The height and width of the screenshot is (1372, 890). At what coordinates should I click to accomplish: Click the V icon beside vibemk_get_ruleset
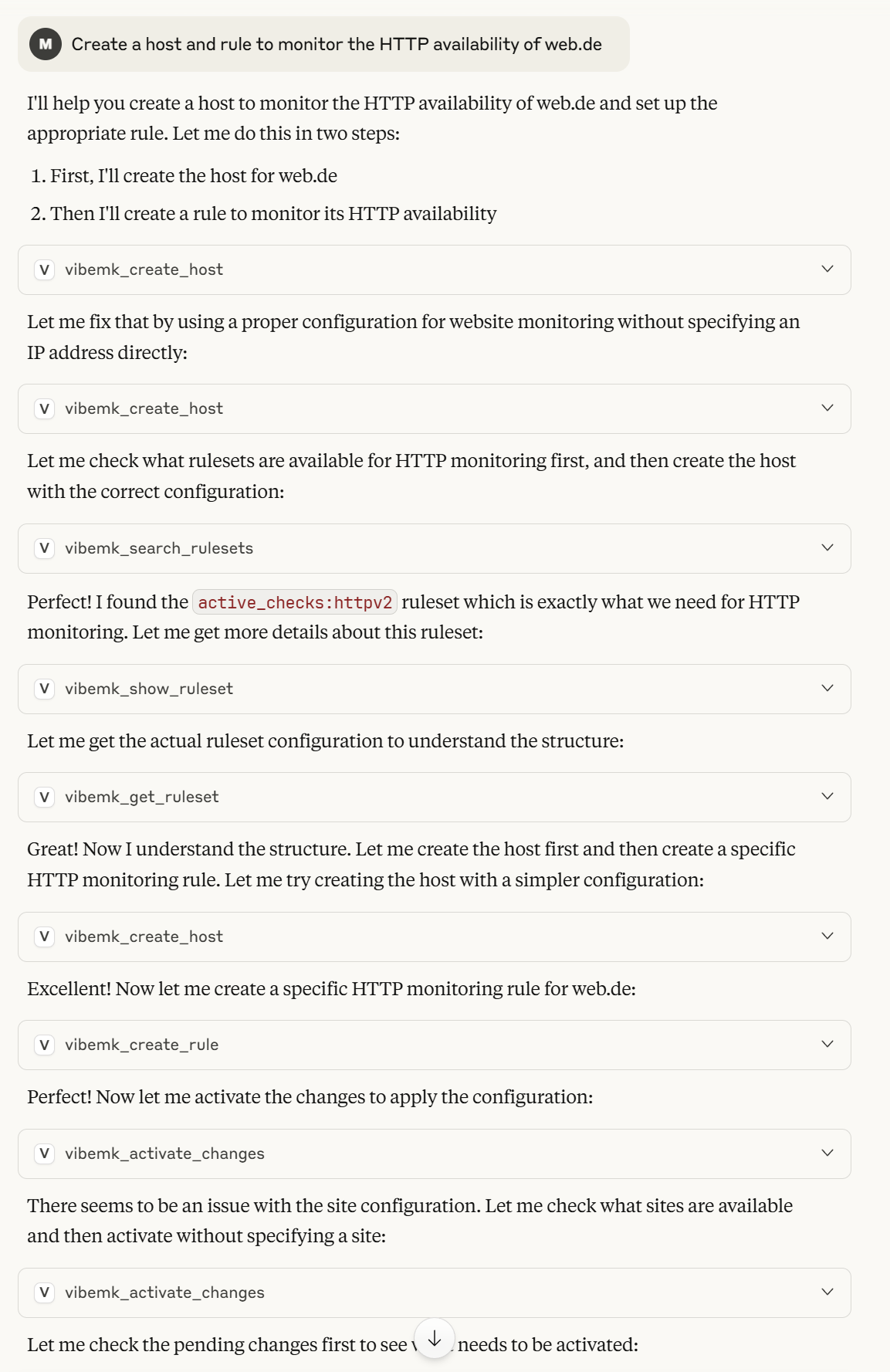pyautogui.click(x=45, y=797)
